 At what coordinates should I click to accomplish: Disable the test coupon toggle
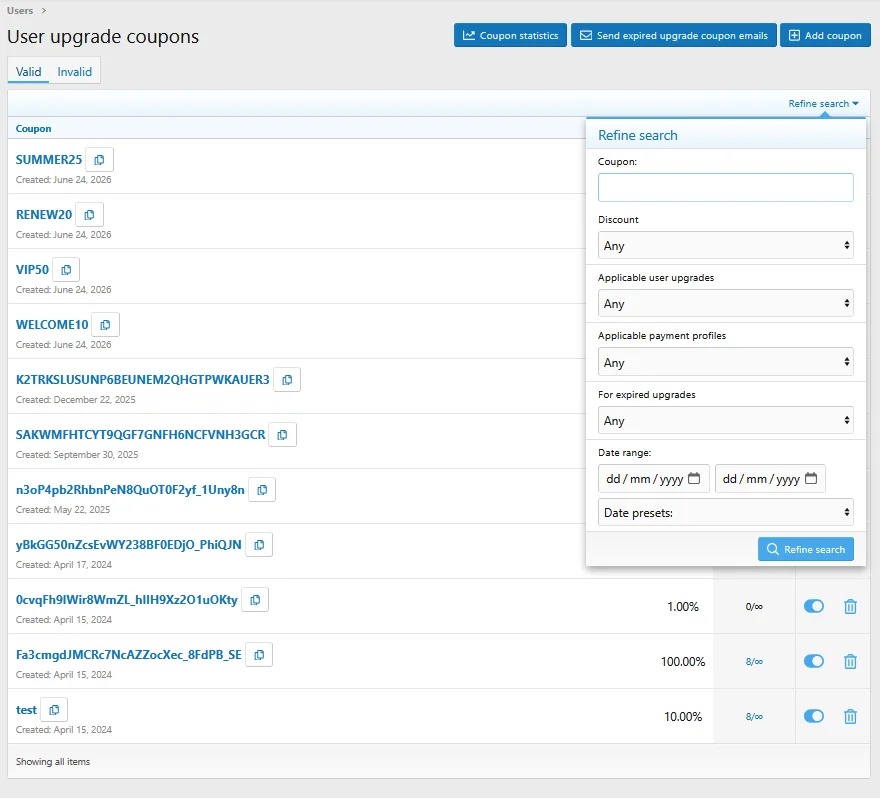813,716
